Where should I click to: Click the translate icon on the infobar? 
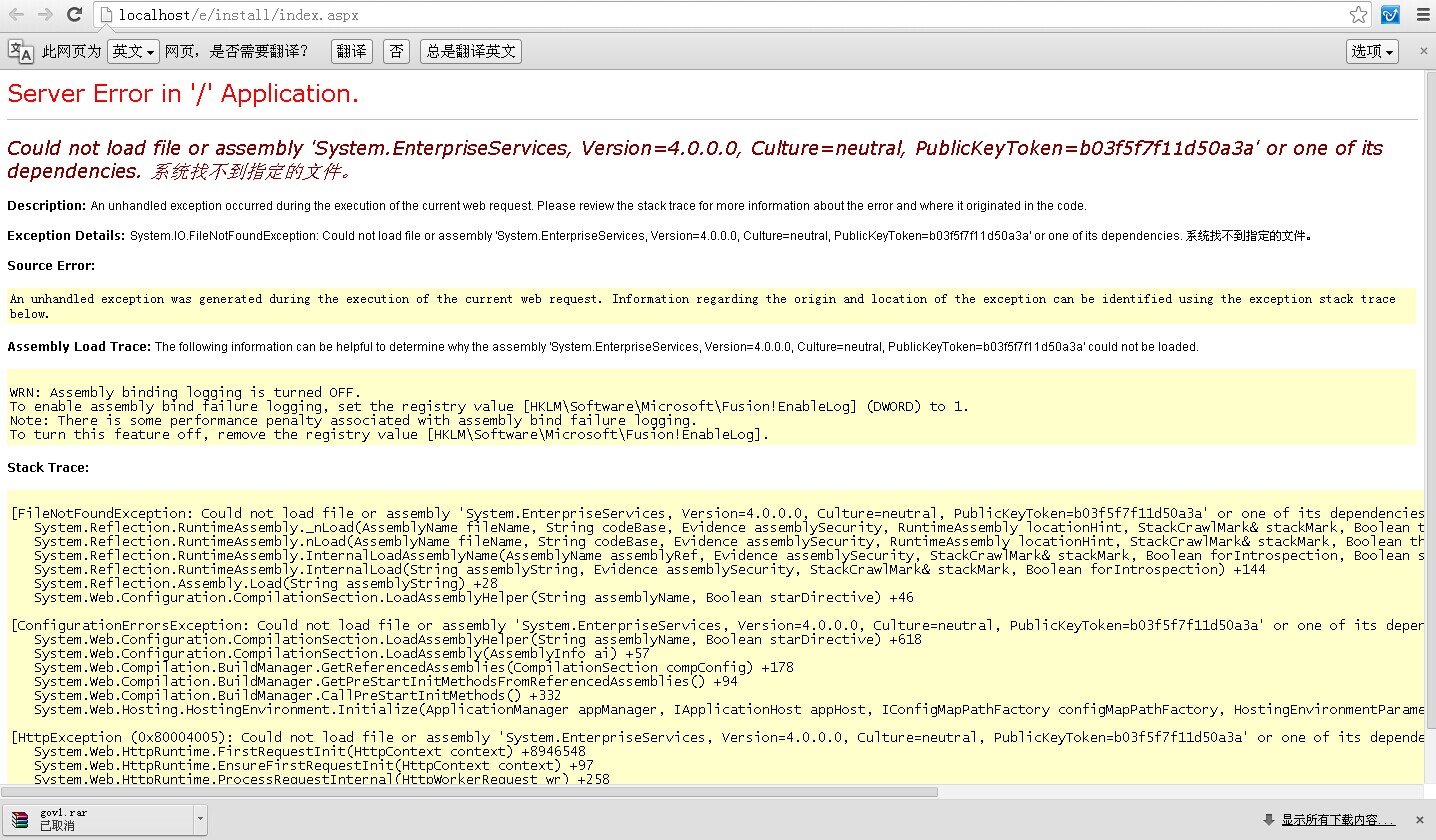(21, 51)
